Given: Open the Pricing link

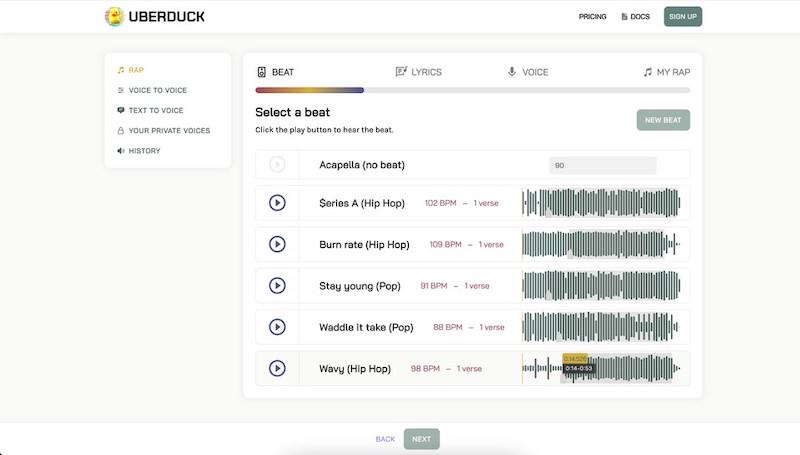Looking at the screenshot, I should click(592, 17).
